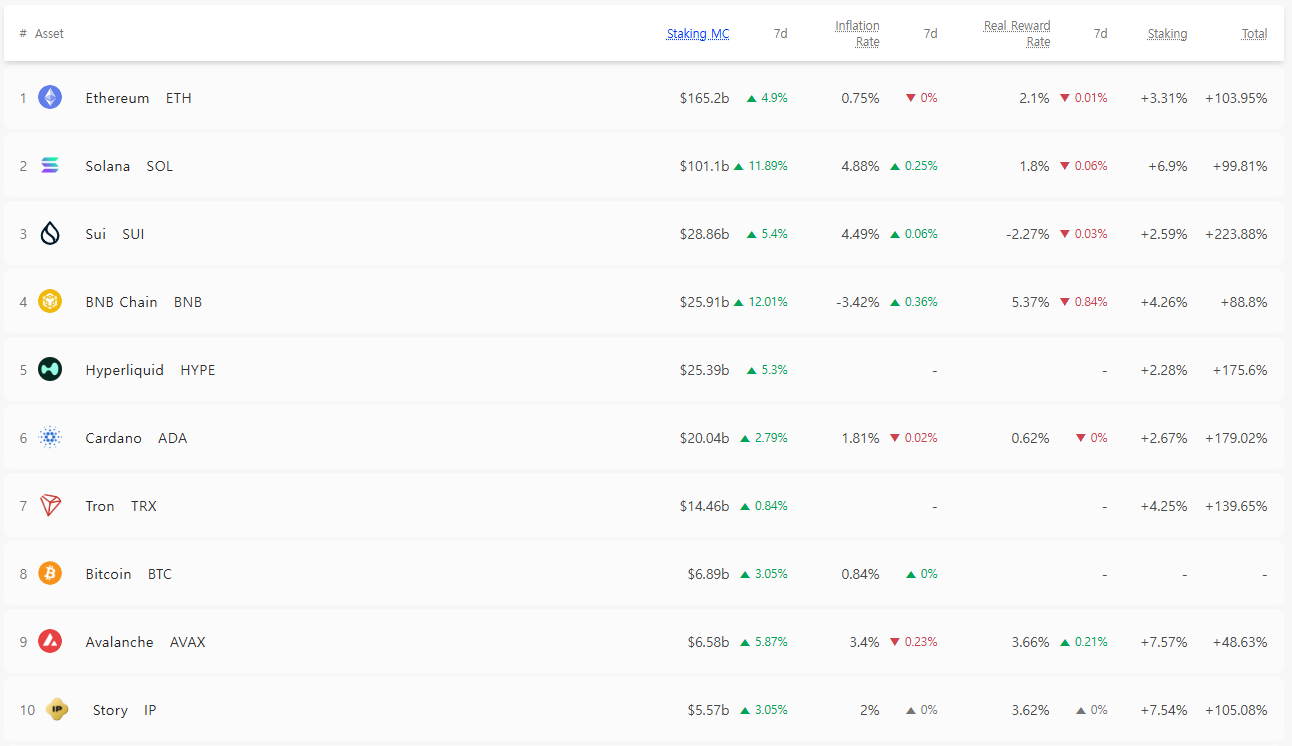Click Tron staking market cap $14.46b

705,506
